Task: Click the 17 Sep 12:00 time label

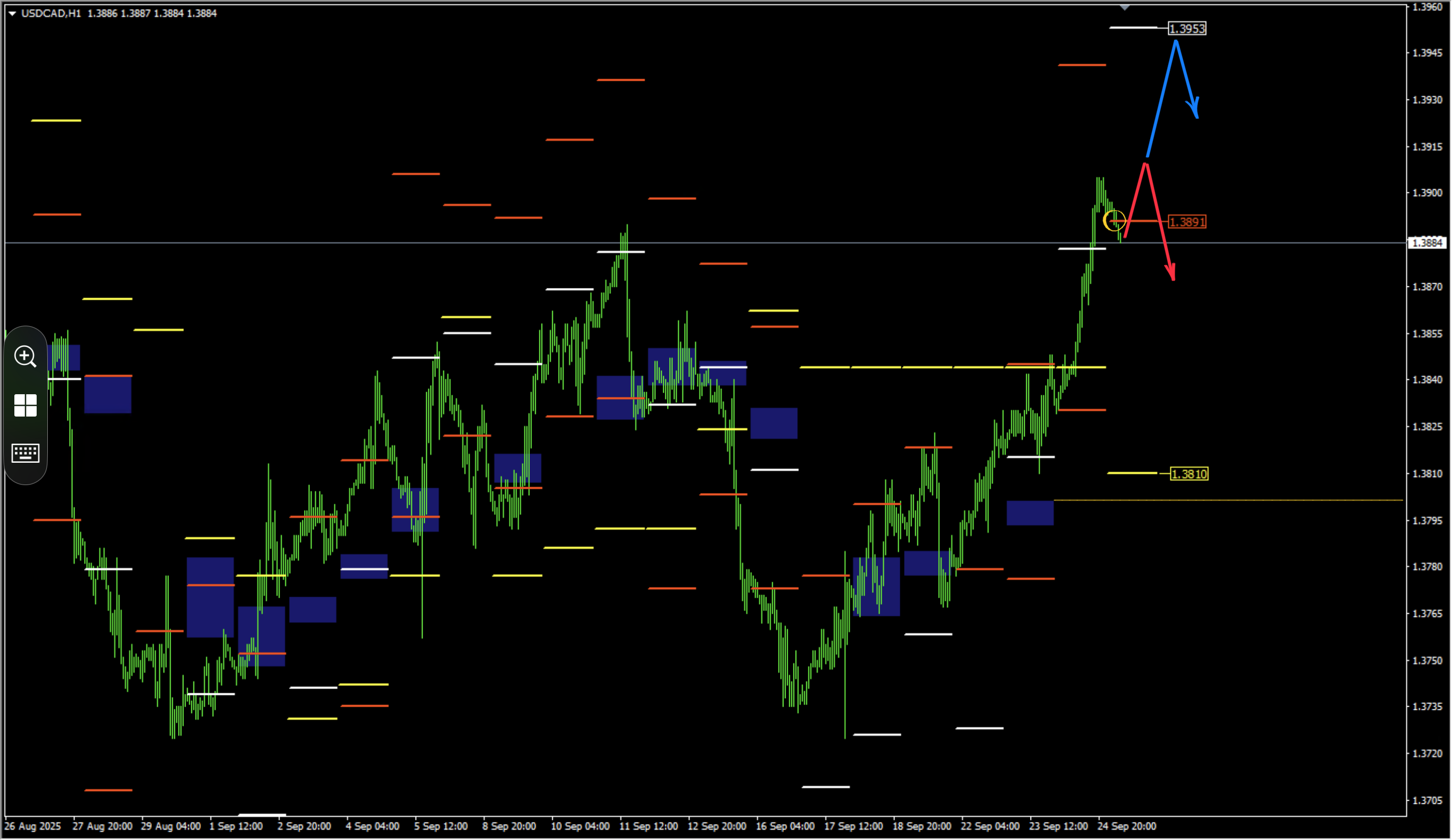Action: [854, 827]
